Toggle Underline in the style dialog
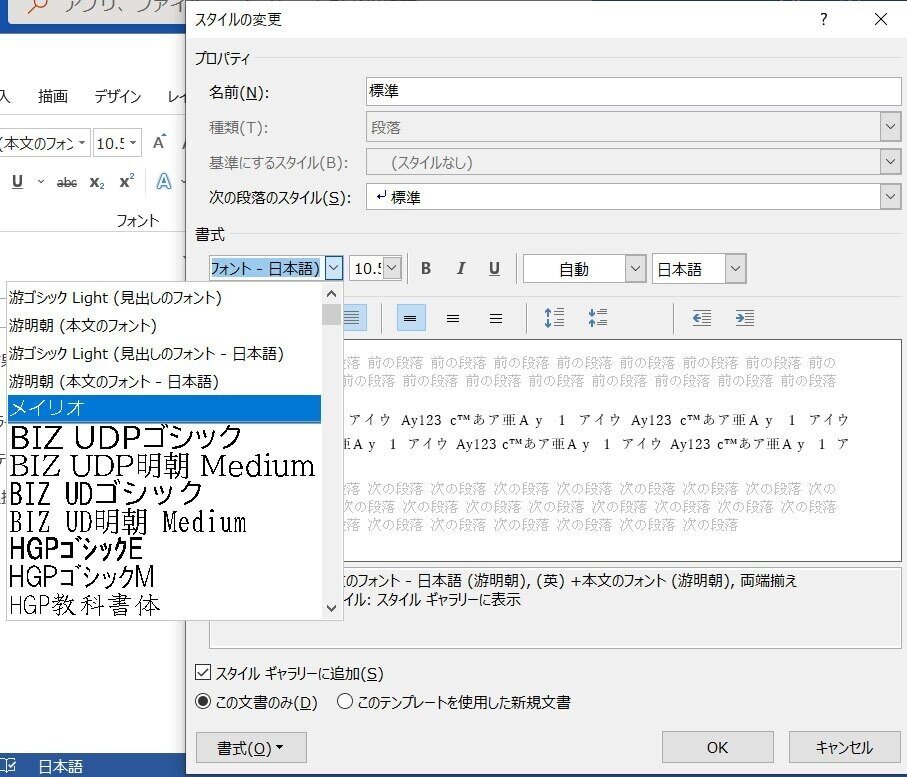The height and width of the screenshot is (777, 907). click(x=494, y=268)
